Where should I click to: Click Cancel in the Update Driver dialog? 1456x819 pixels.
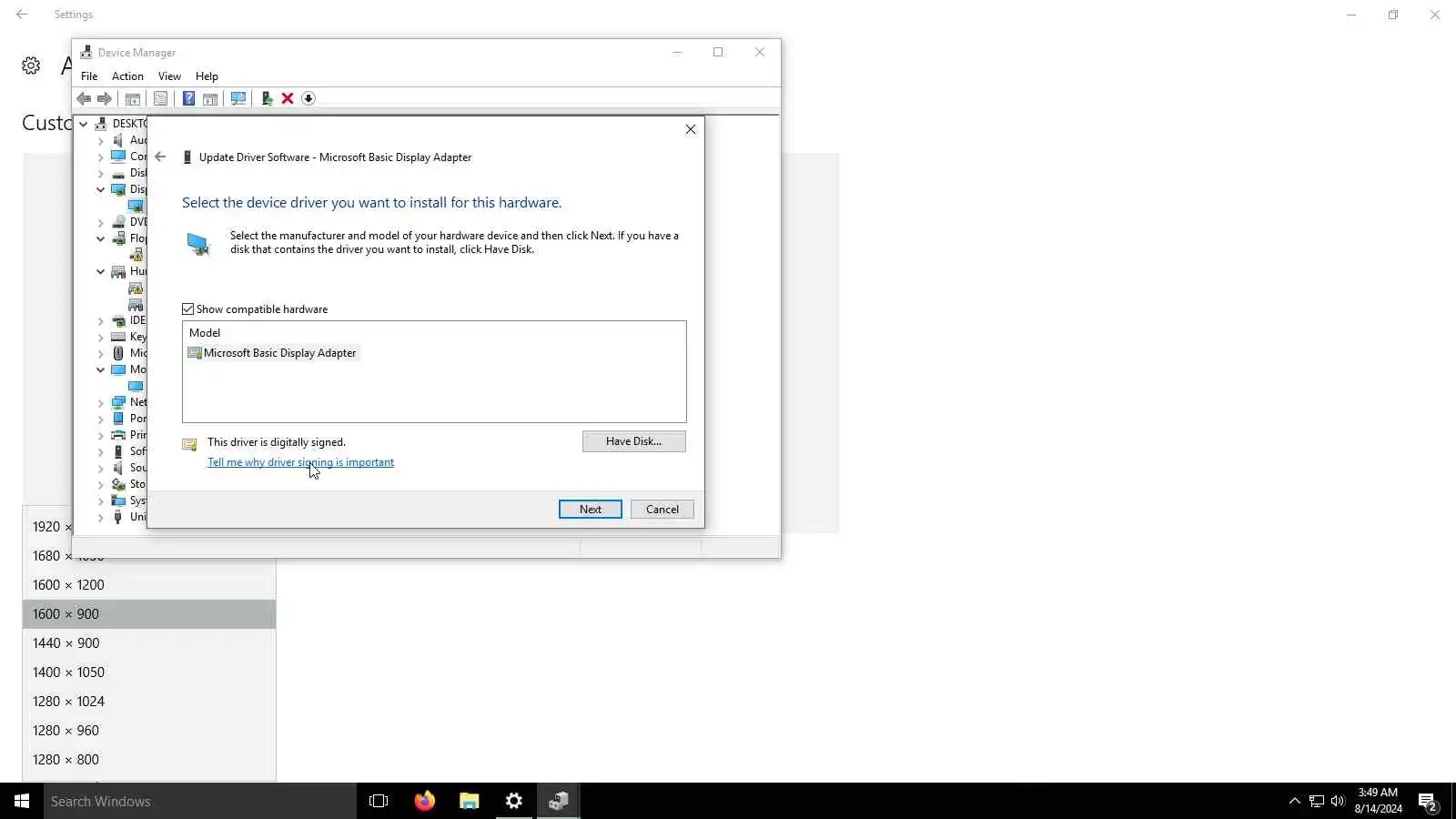click(662, 510)
